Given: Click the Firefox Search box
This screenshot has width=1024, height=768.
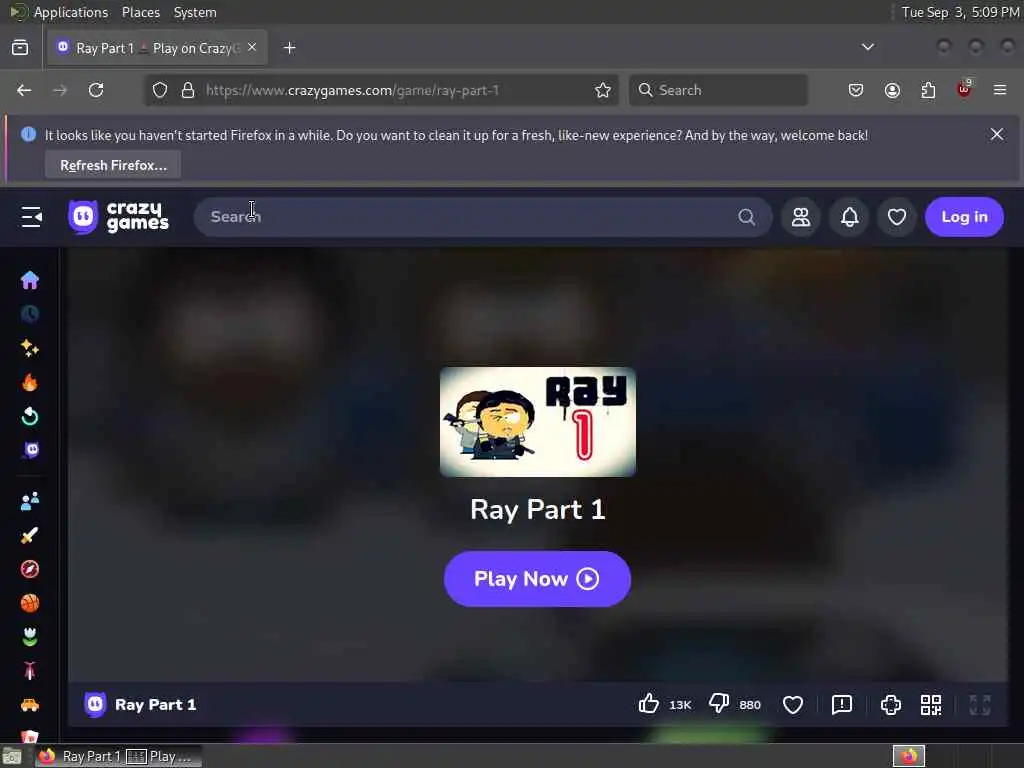Looking at the screenshot, I should tap(718, 90).
